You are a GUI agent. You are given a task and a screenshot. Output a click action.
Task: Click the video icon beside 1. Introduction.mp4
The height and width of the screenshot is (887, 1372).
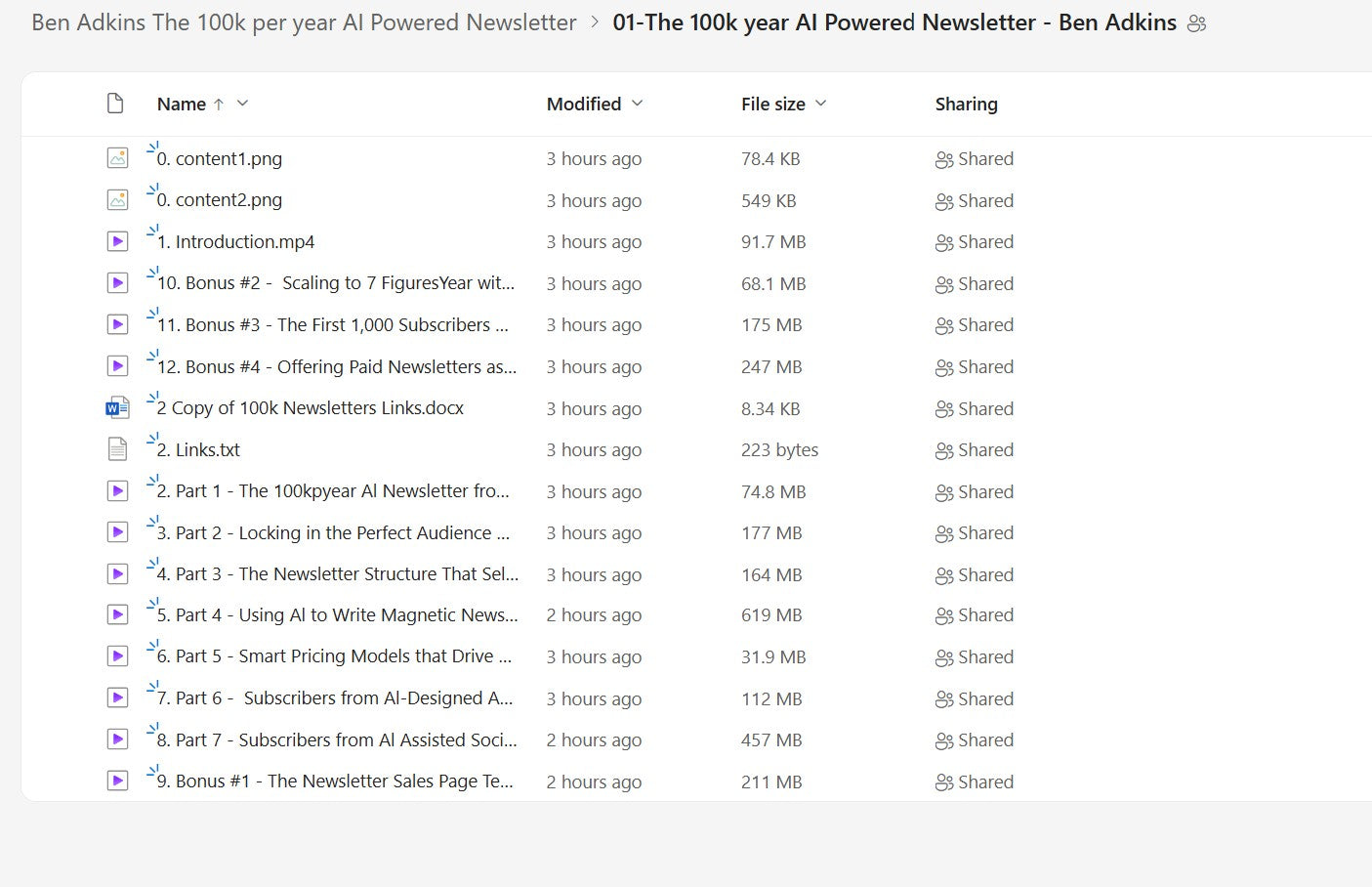[x=117, y=241]
